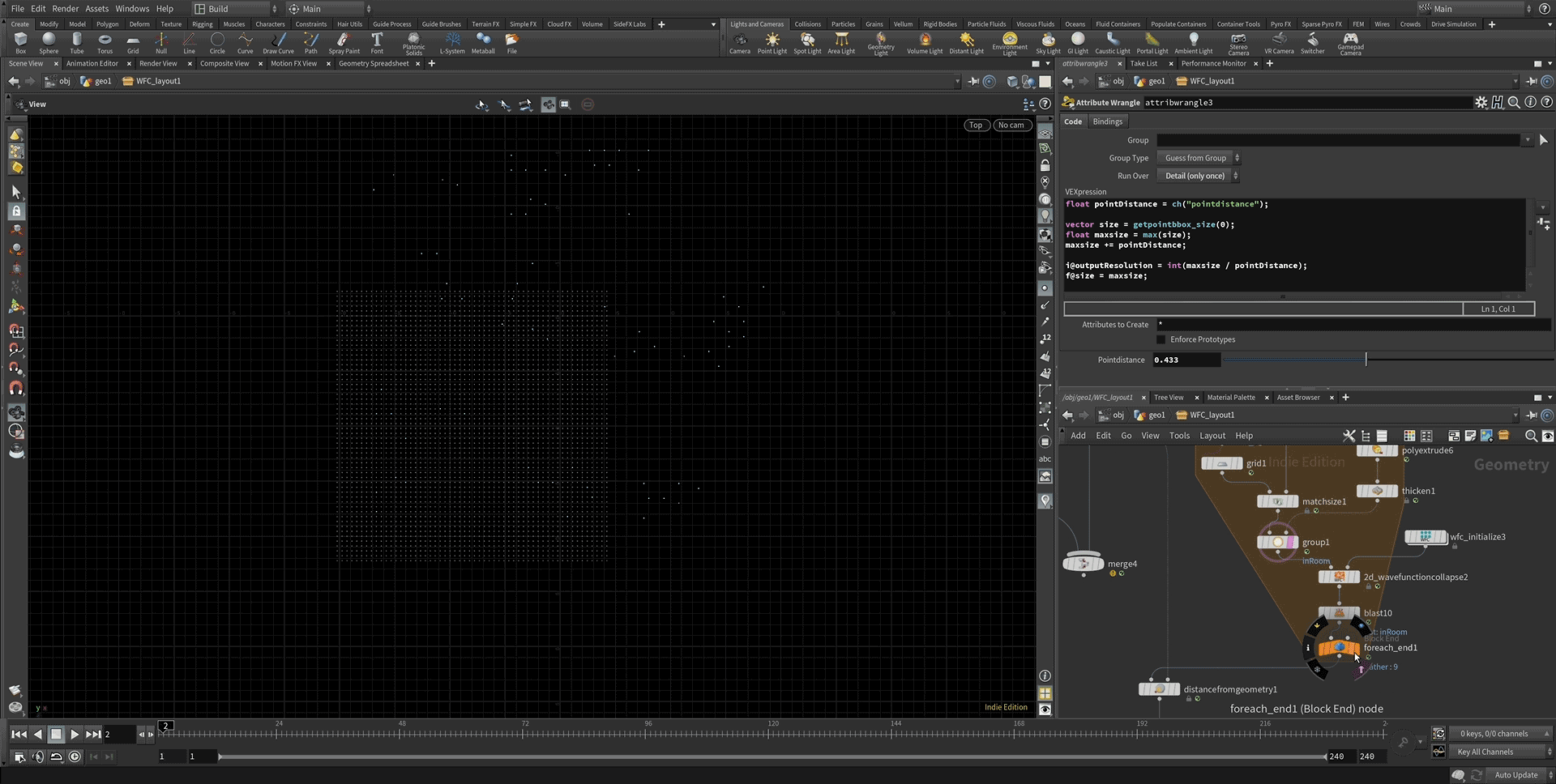Image resolution: width=1556 pixels, height=784 pixels.
Task: Click the Pointdistance value field
Action: pos(1186,360)
